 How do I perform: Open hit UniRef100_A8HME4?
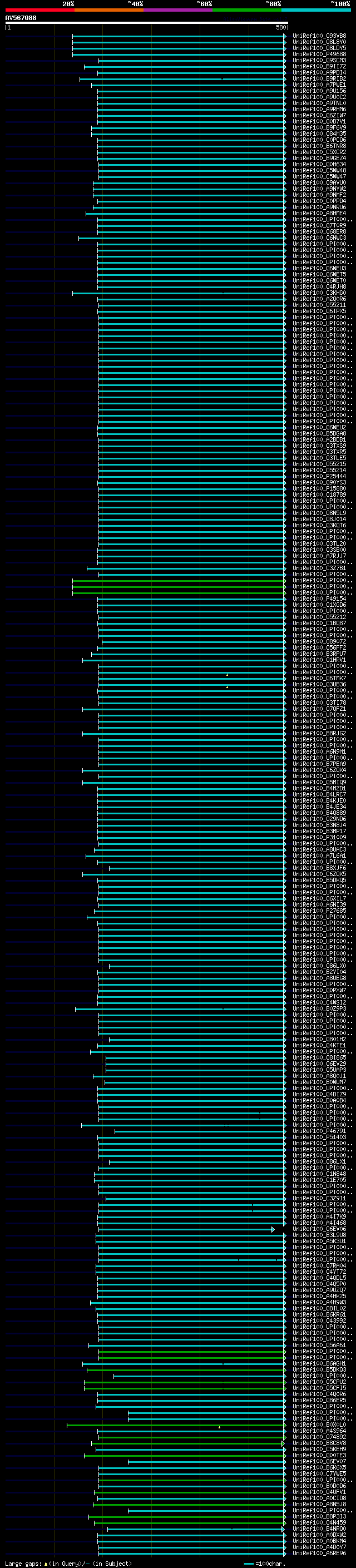[319, 214]
